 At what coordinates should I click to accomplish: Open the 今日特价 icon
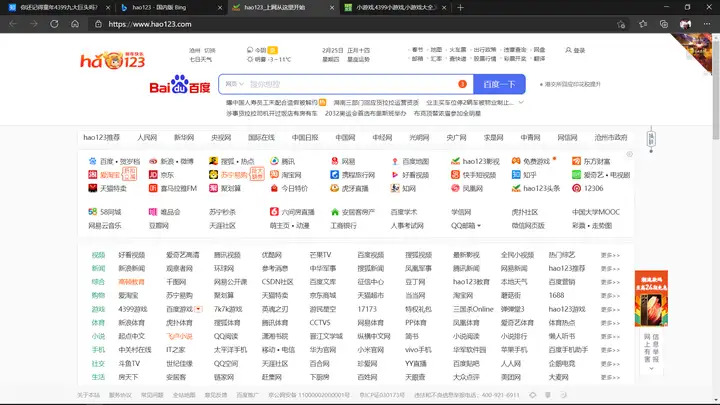[274, 188]
